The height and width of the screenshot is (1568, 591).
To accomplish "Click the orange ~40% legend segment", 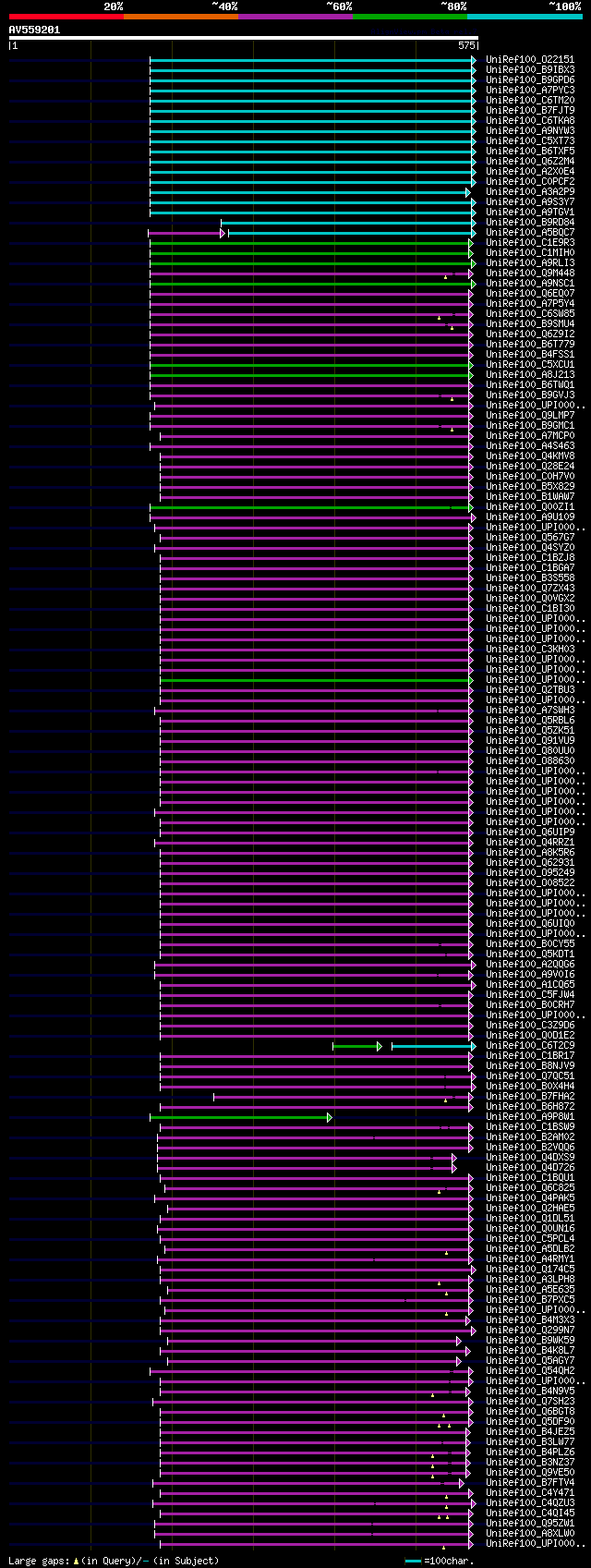I will tap(181, 16).
